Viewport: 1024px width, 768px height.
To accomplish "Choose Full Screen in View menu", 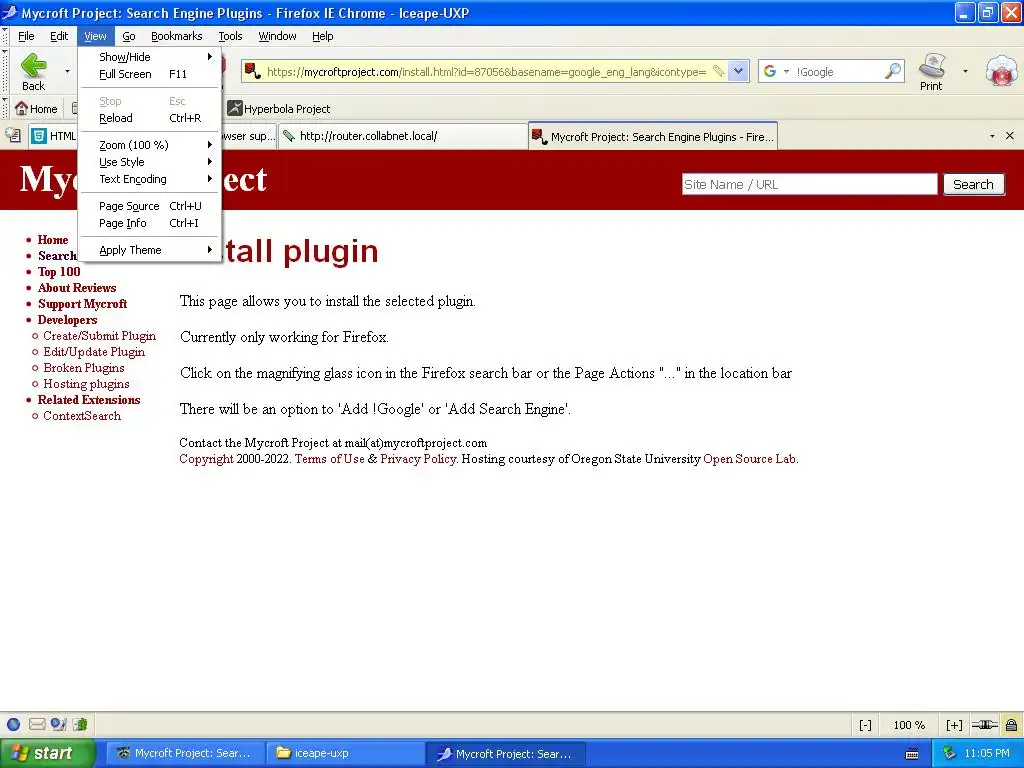I will [x=150, y=74].
